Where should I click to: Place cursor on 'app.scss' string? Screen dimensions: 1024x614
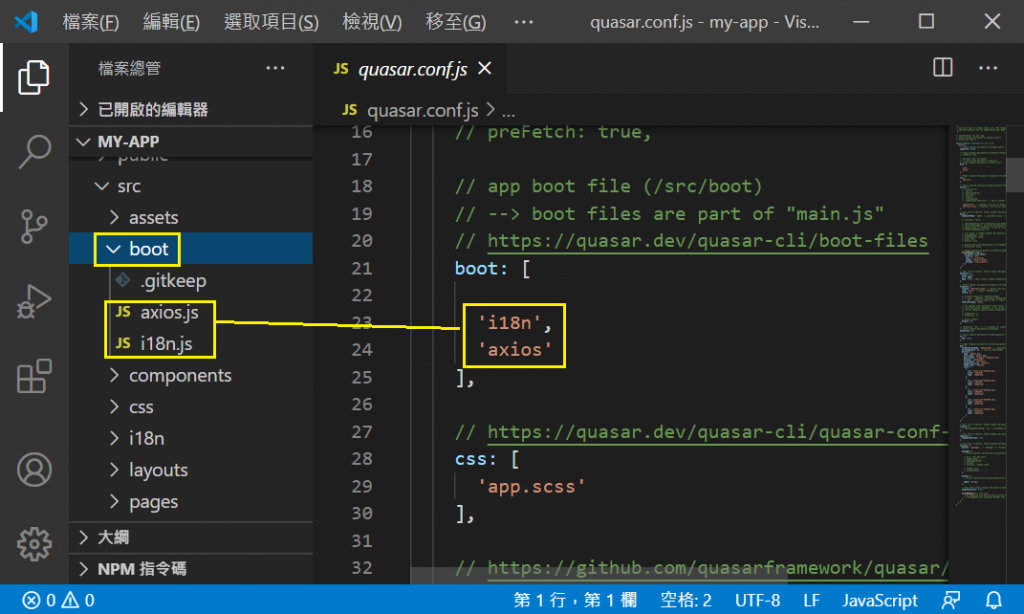pyautogui.click(x=531, y=487)
